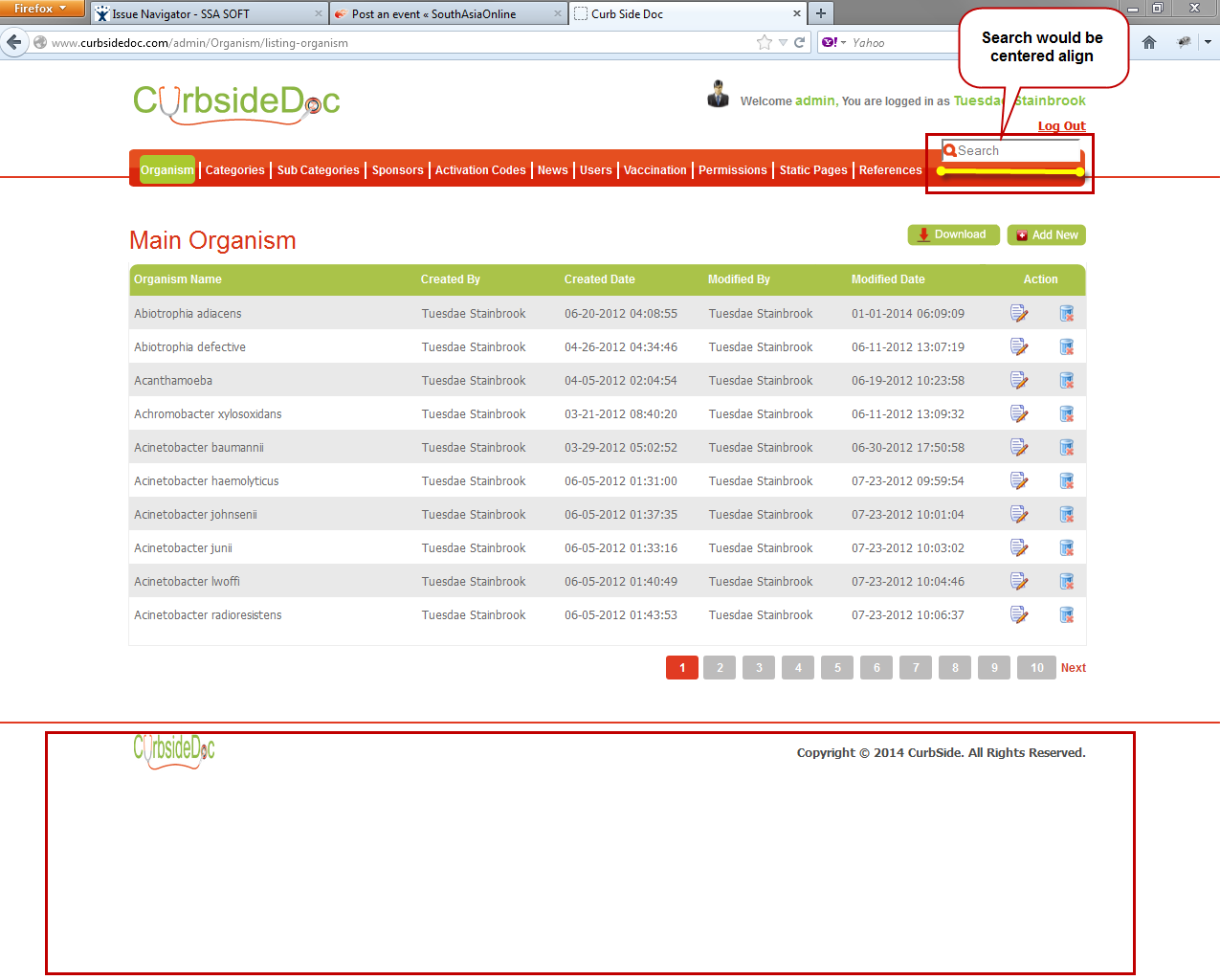The image size is (1220, 980).
Task: Click the Log Out link
Action: point(1061,126)
